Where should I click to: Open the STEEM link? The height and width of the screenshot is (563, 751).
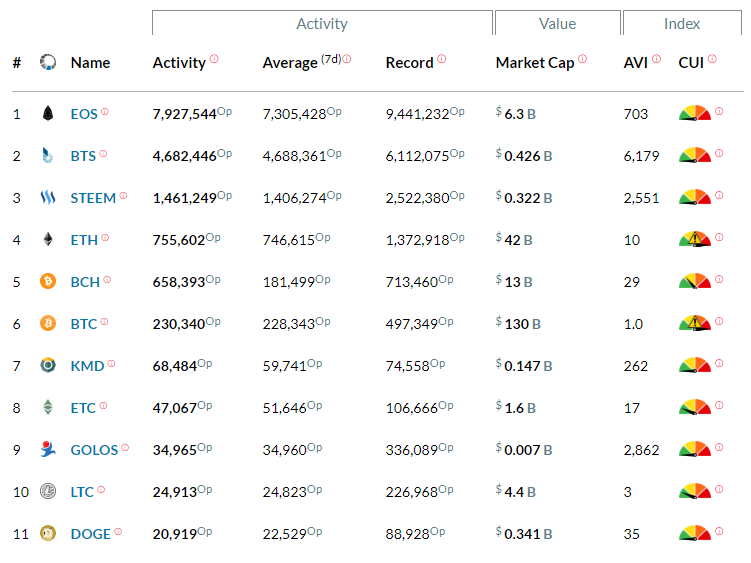93,198
